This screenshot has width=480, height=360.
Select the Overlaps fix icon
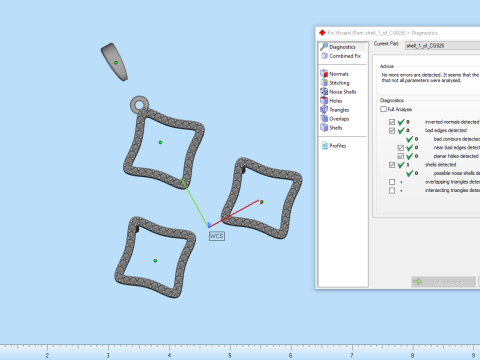(324, 118)
